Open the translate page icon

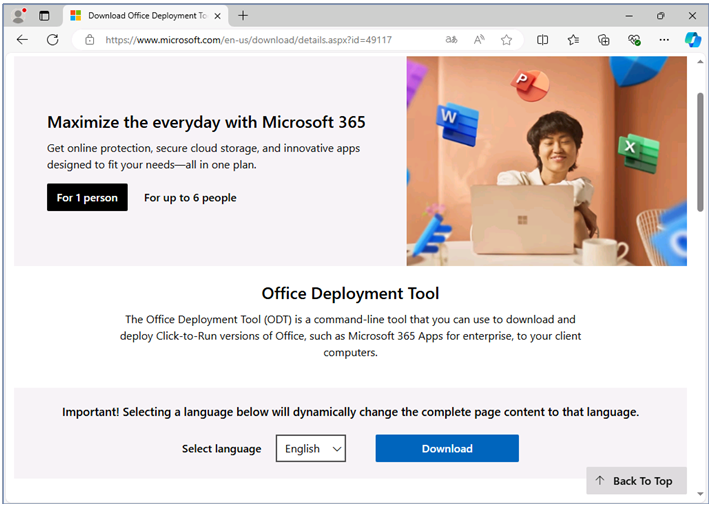point(451,40)
